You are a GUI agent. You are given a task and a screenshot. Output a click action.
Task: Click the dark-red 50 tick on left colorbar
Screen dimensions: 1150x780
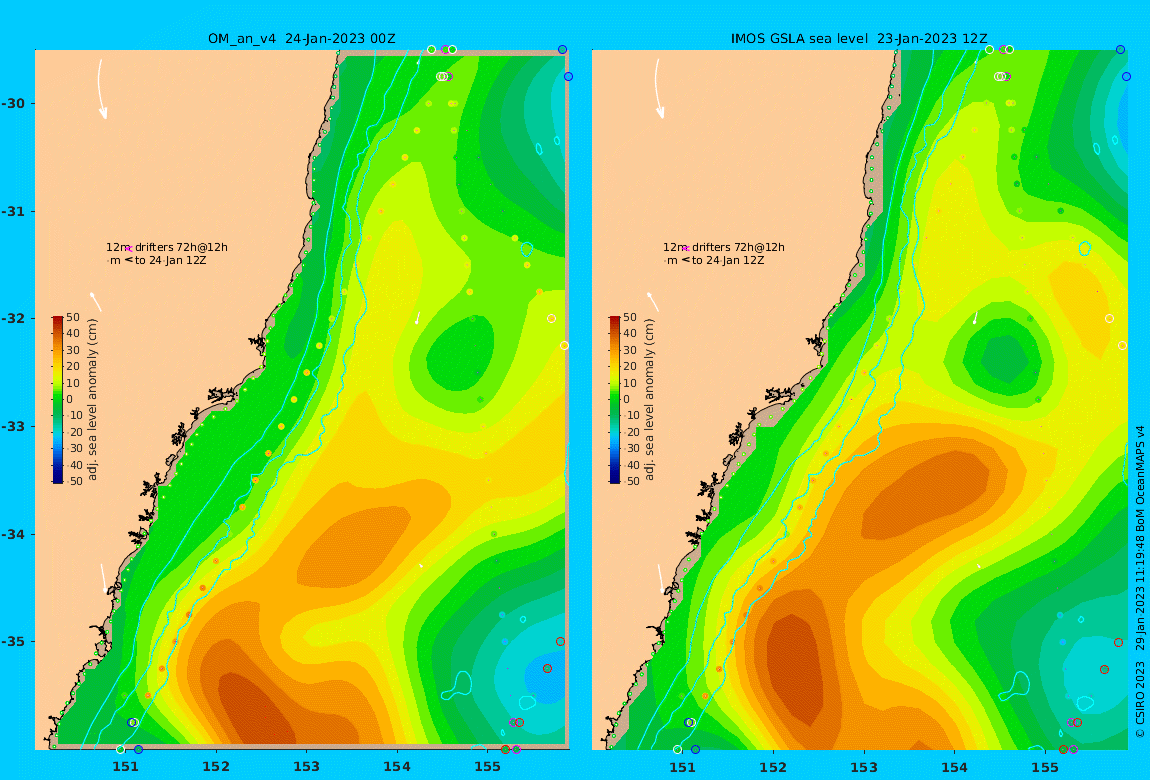coord(73,317)
